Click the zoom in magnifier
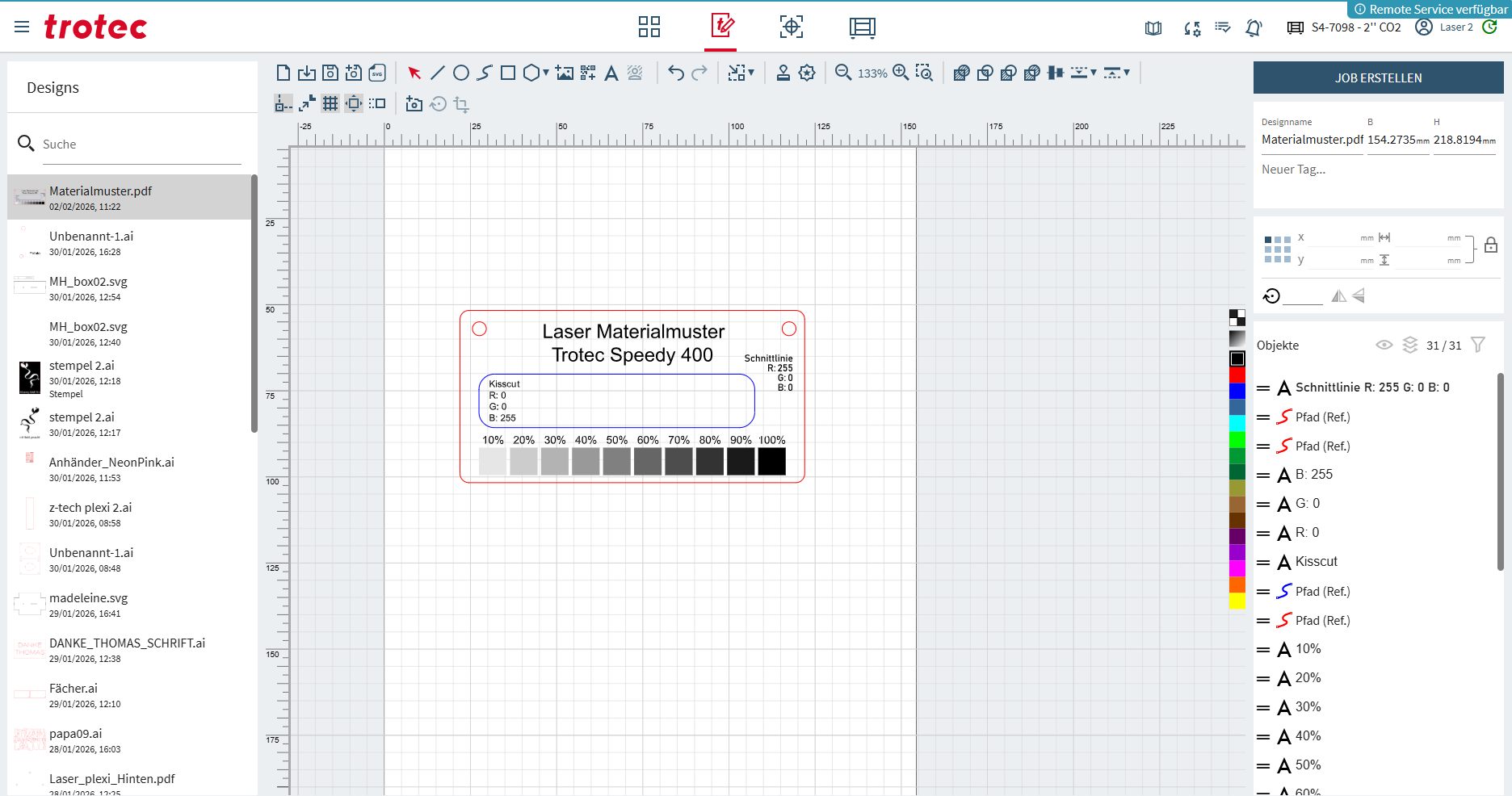 (x=901, y=73)
